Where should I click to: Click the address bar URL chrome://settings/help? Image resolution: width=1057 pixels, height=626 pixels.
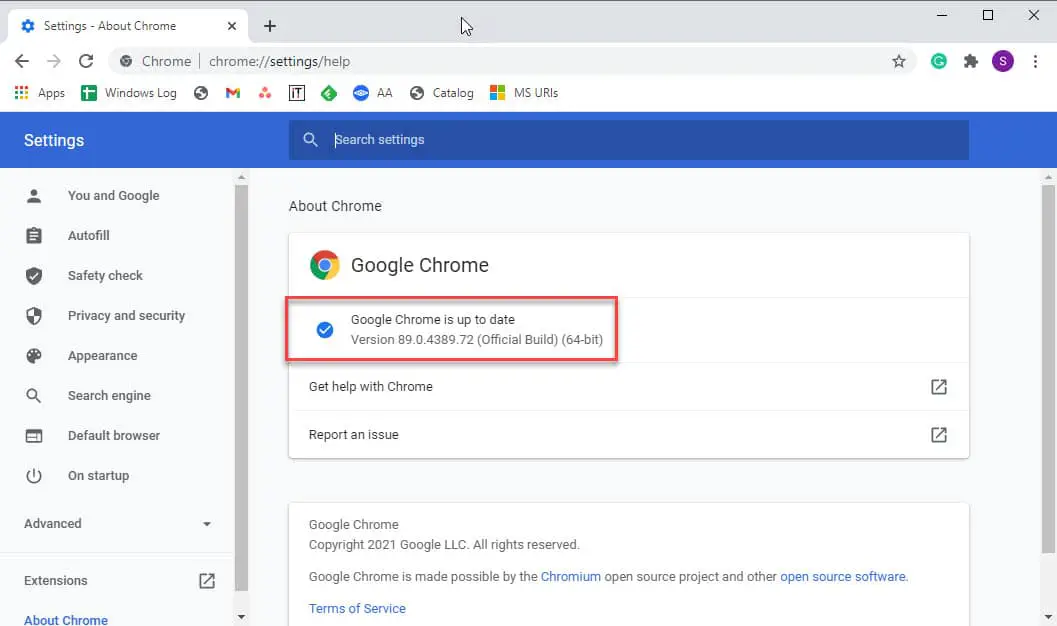(x=279, y=61)
